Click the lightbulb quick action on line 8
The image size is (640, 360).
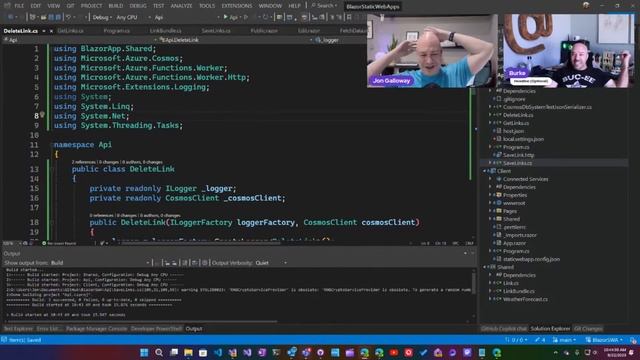(42, 115)
